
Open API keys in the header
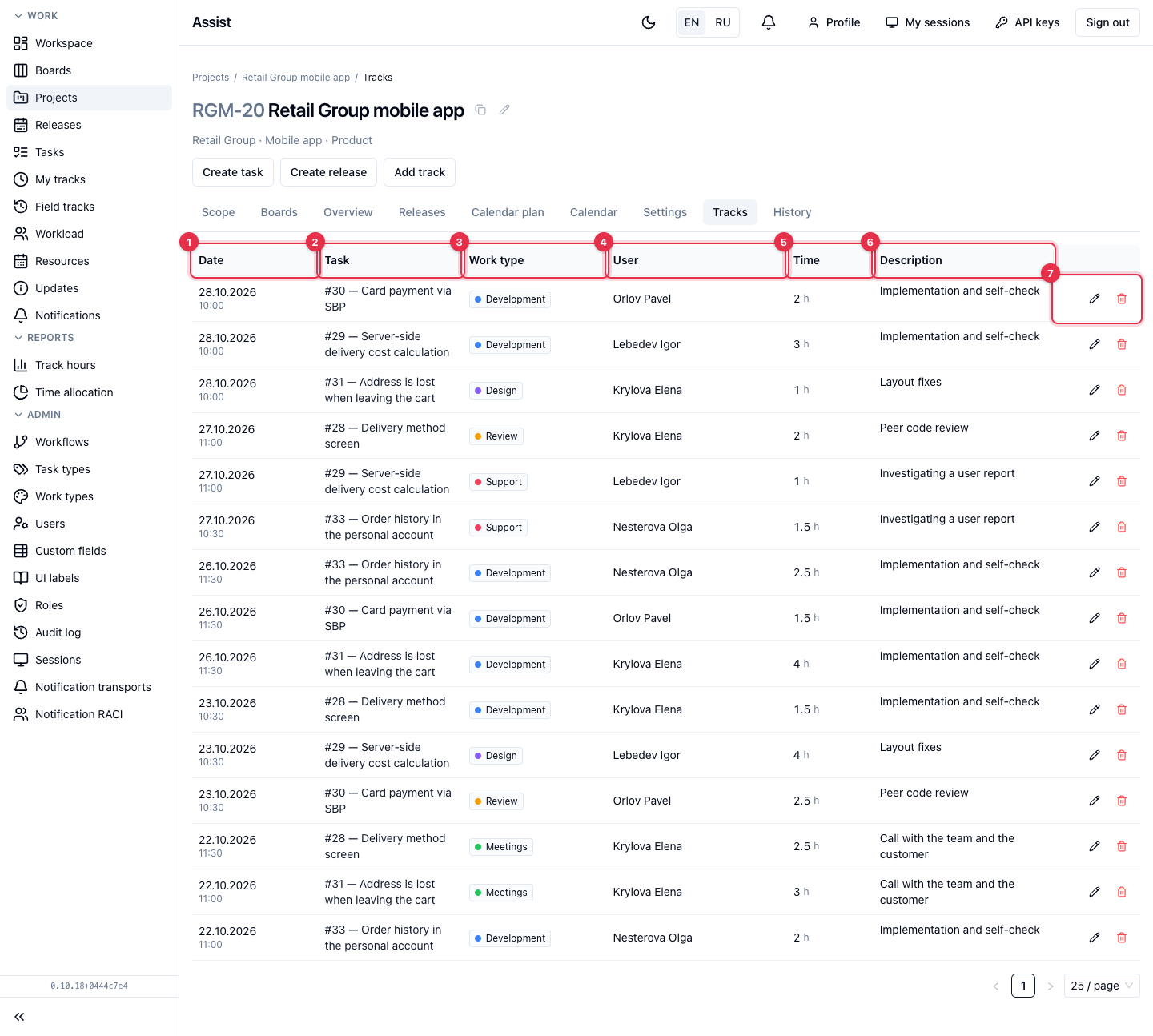1027,22
